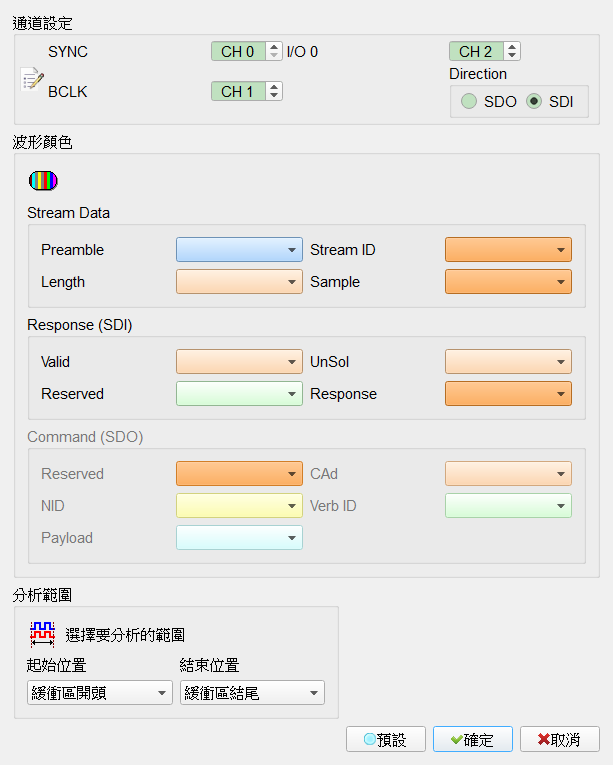This screenshot has height=765, width=613.
Task: Click the Command (SDO) heading
Action: pos(85,437)
